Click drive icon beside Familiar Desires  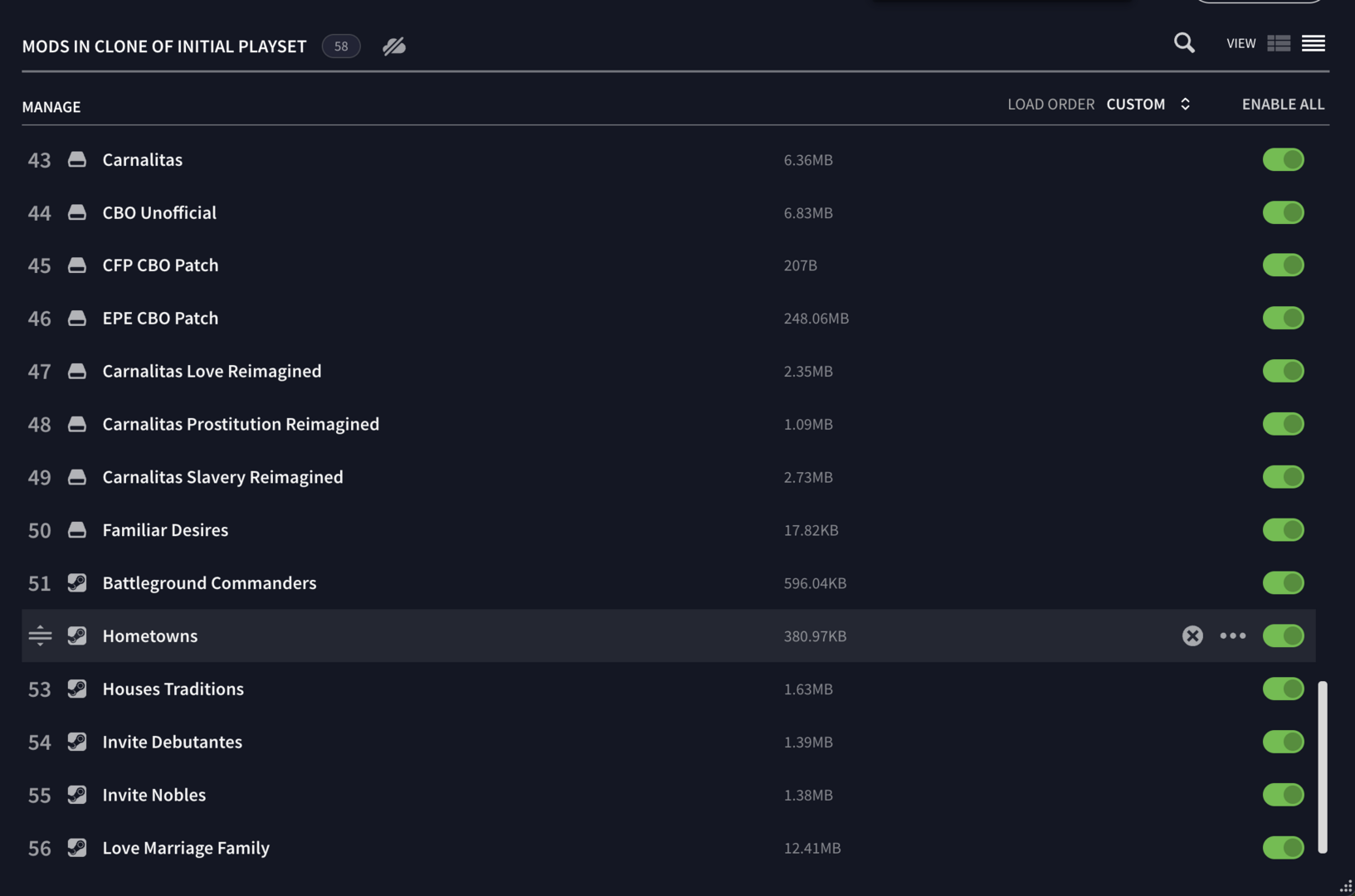click(77, 530)
